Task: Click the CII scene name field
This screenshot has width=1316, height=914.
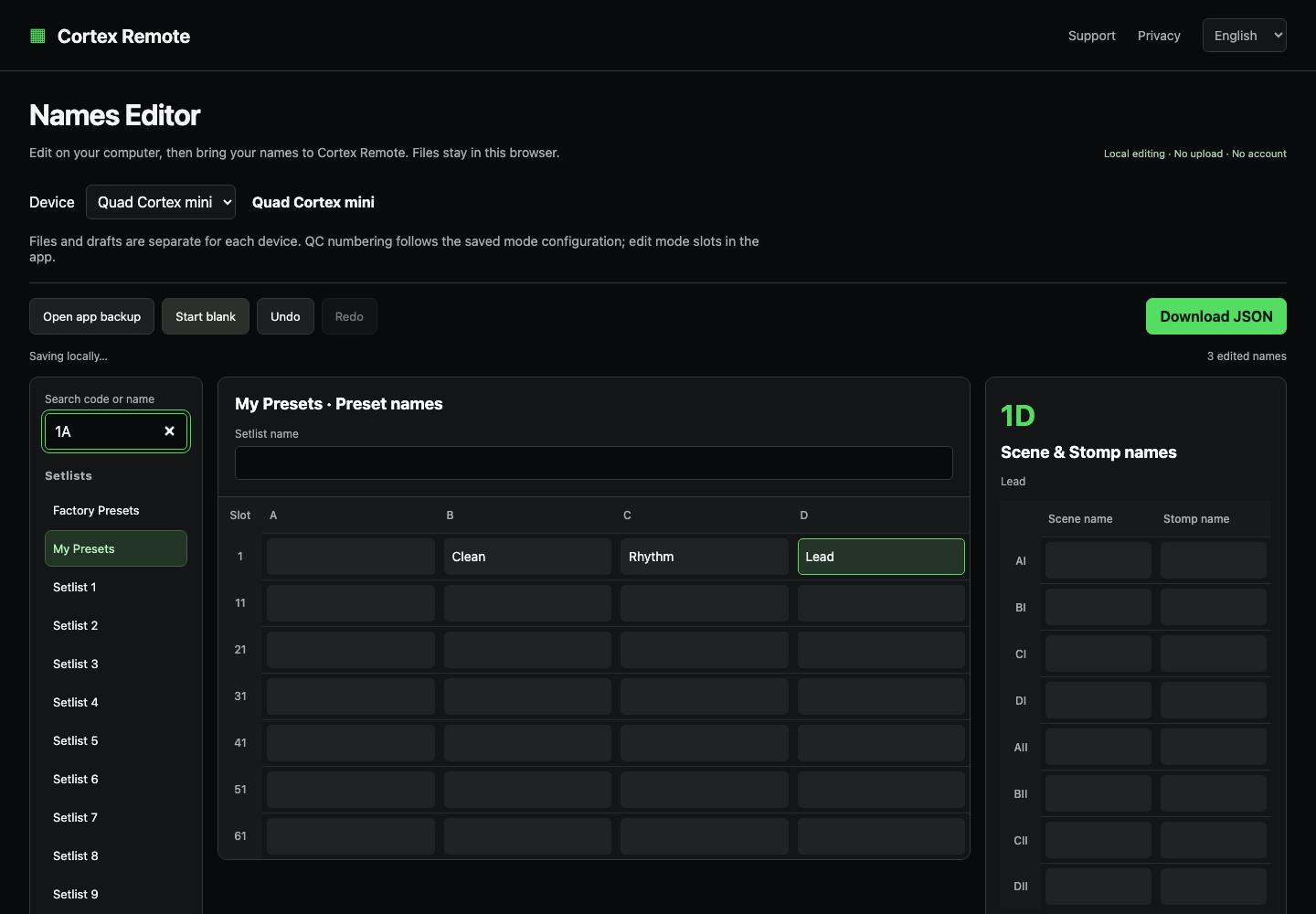Action: point(1098,840)
